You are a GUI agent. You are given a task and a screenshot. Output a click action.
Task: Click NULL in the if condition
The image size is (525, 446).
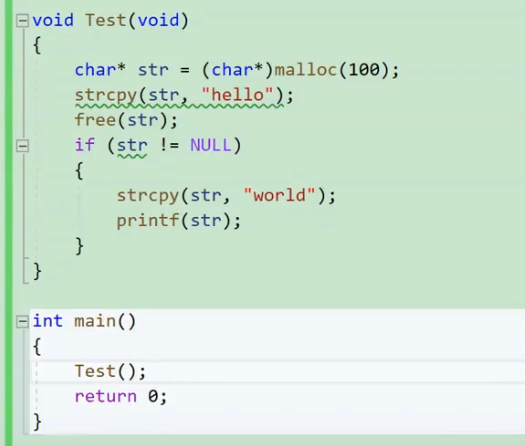211,145
